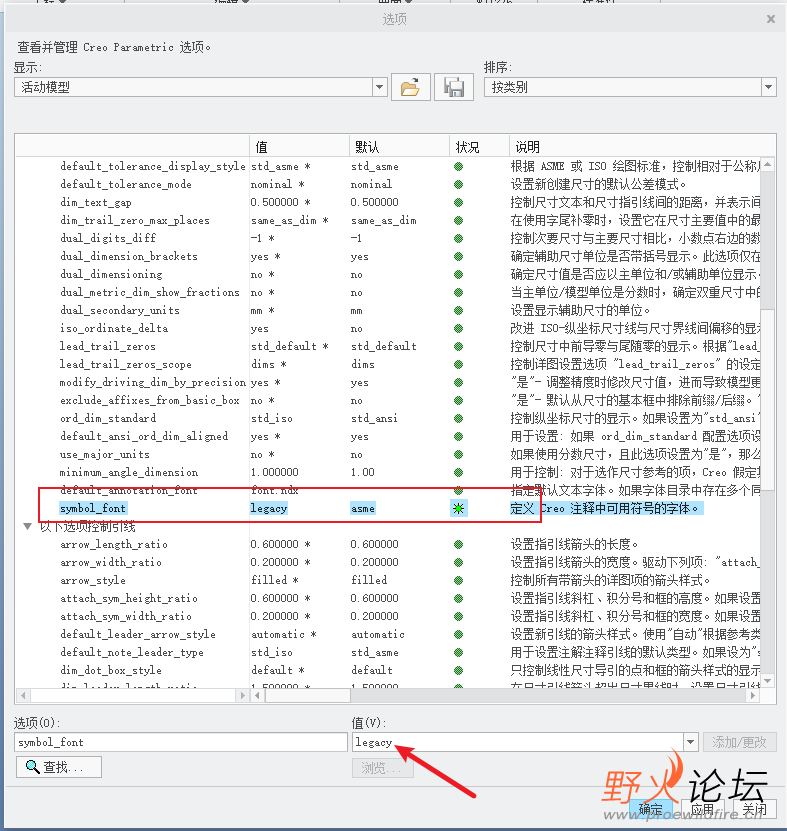Select the default_note_leader_type option
Viewport: 787px width, 831px height.
(131, 652)
